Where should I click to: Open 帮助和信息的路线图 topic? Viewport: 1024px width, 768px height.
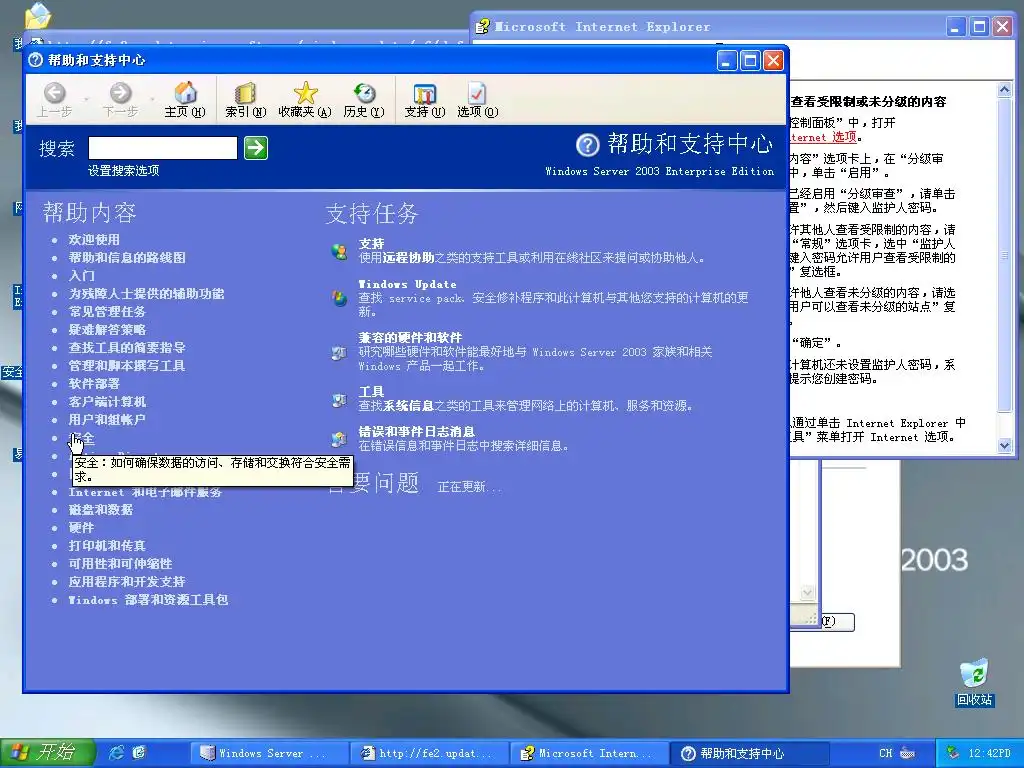point(127,257)
